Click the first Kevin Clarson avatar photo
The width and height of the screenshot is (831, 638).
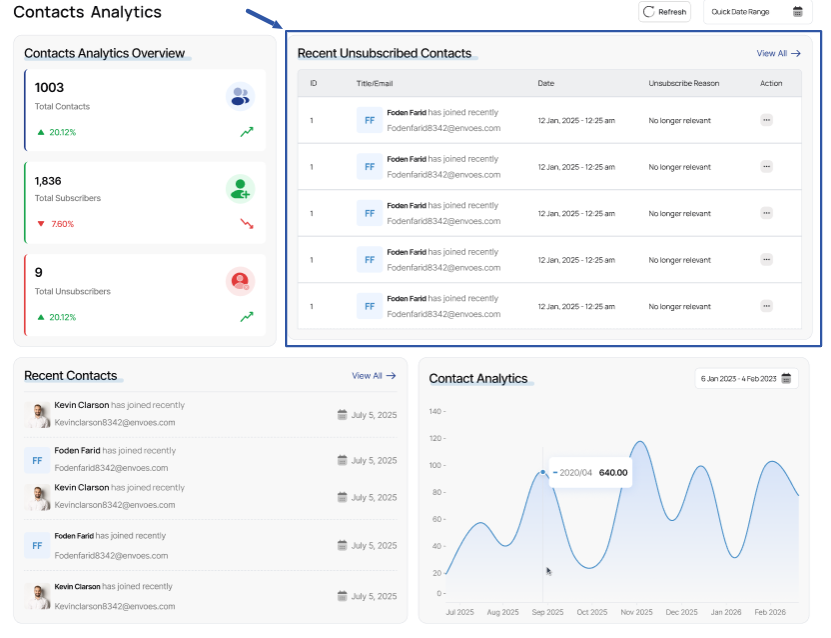click(x=37, y=414)
